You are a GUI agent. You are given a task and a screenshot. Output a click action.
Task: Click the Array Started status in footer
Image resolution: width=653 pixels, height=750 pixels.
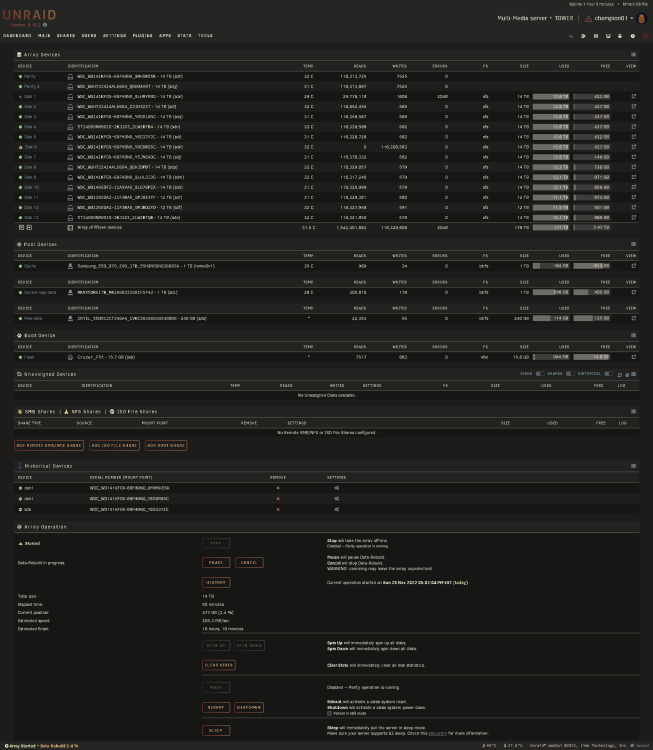[x=20, y=746]
